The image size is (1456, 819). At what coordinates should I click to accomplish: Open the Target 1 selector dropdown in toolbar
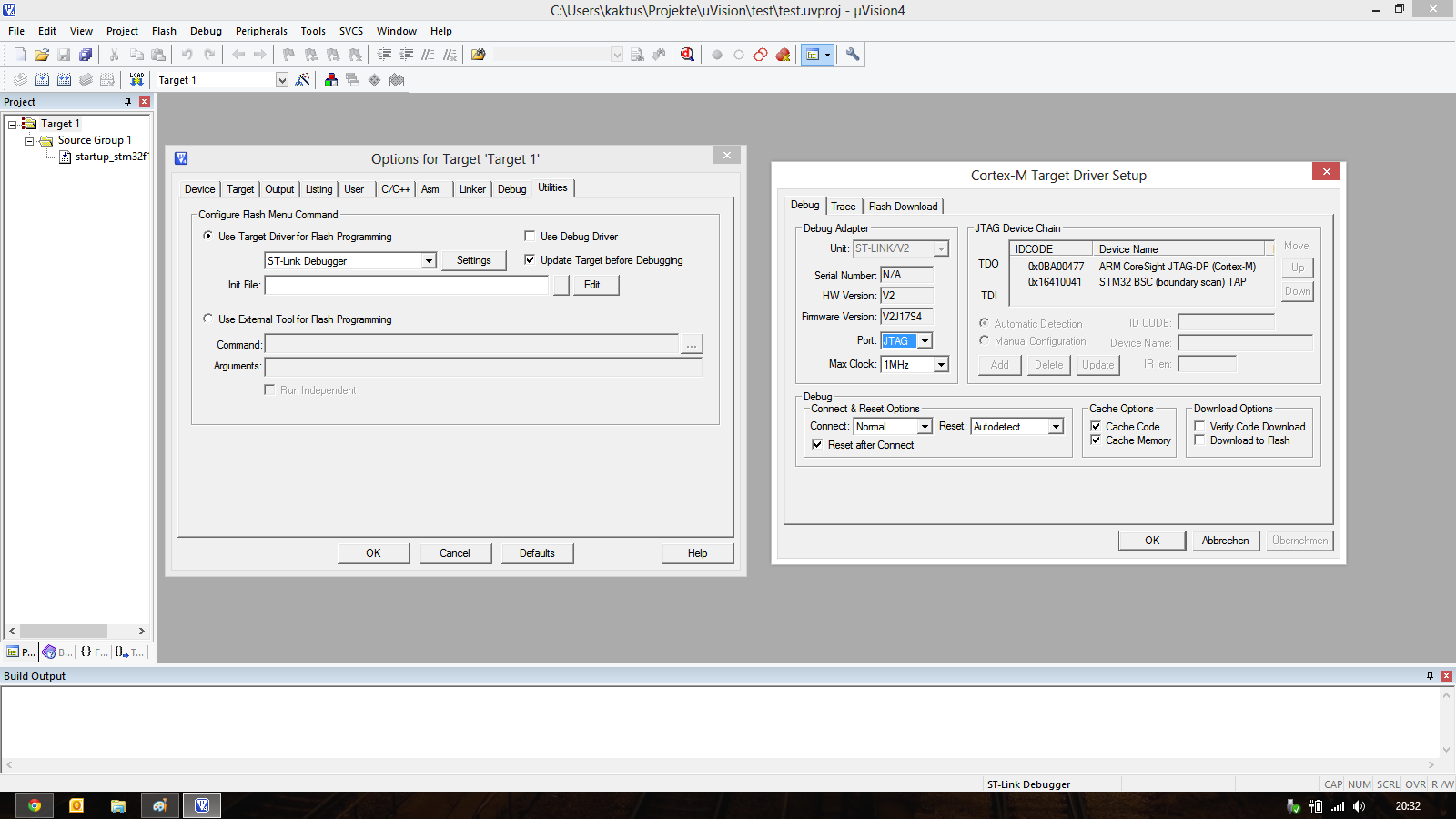coord(282,80)
